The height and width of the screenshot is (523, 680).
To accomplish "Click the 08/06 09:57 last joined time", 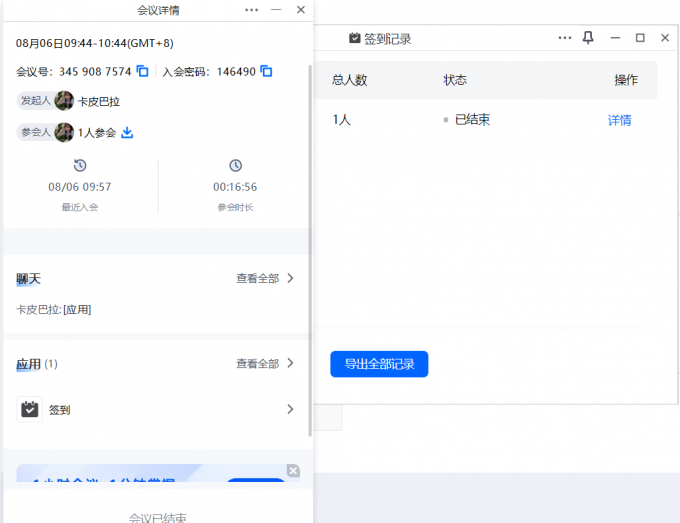I will pos(80,187).
